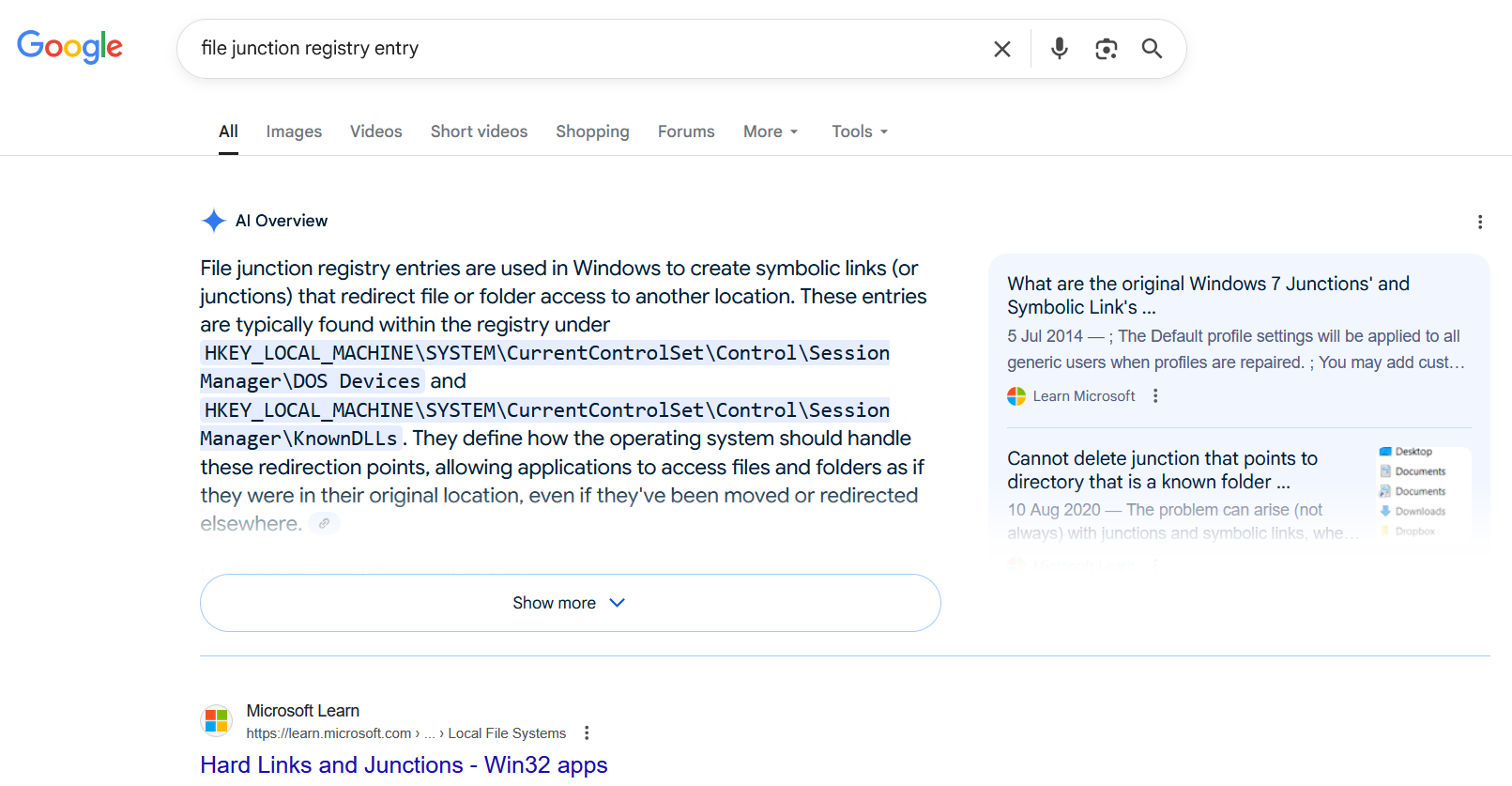This screenshot has width=1512, height=786.
Task: Open search by image camera icon
Action: pyautogui.click(x=1107, y=49)
